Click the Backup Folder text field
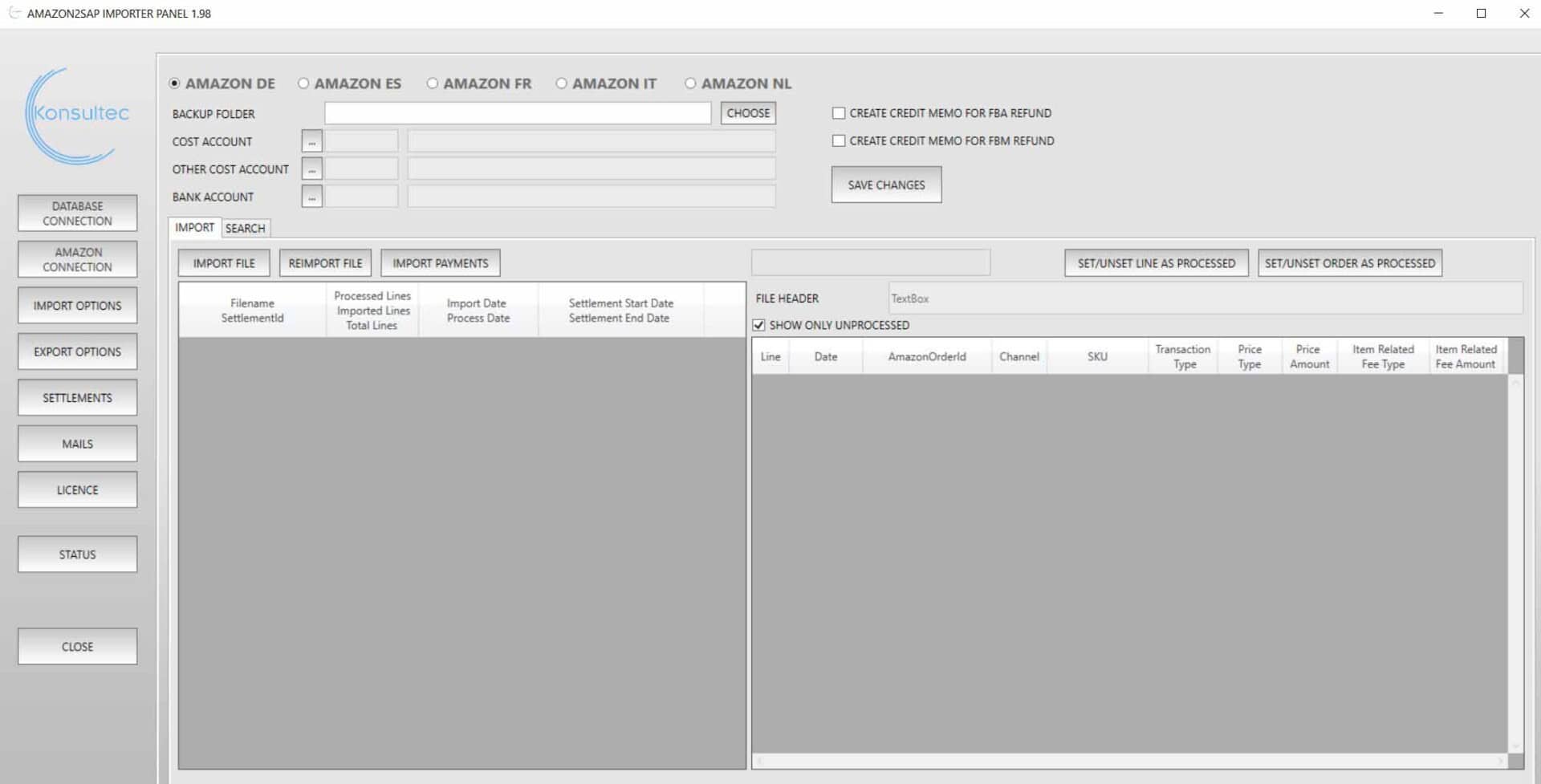This screenshot has width=1541, height=784. pos(518,113)
